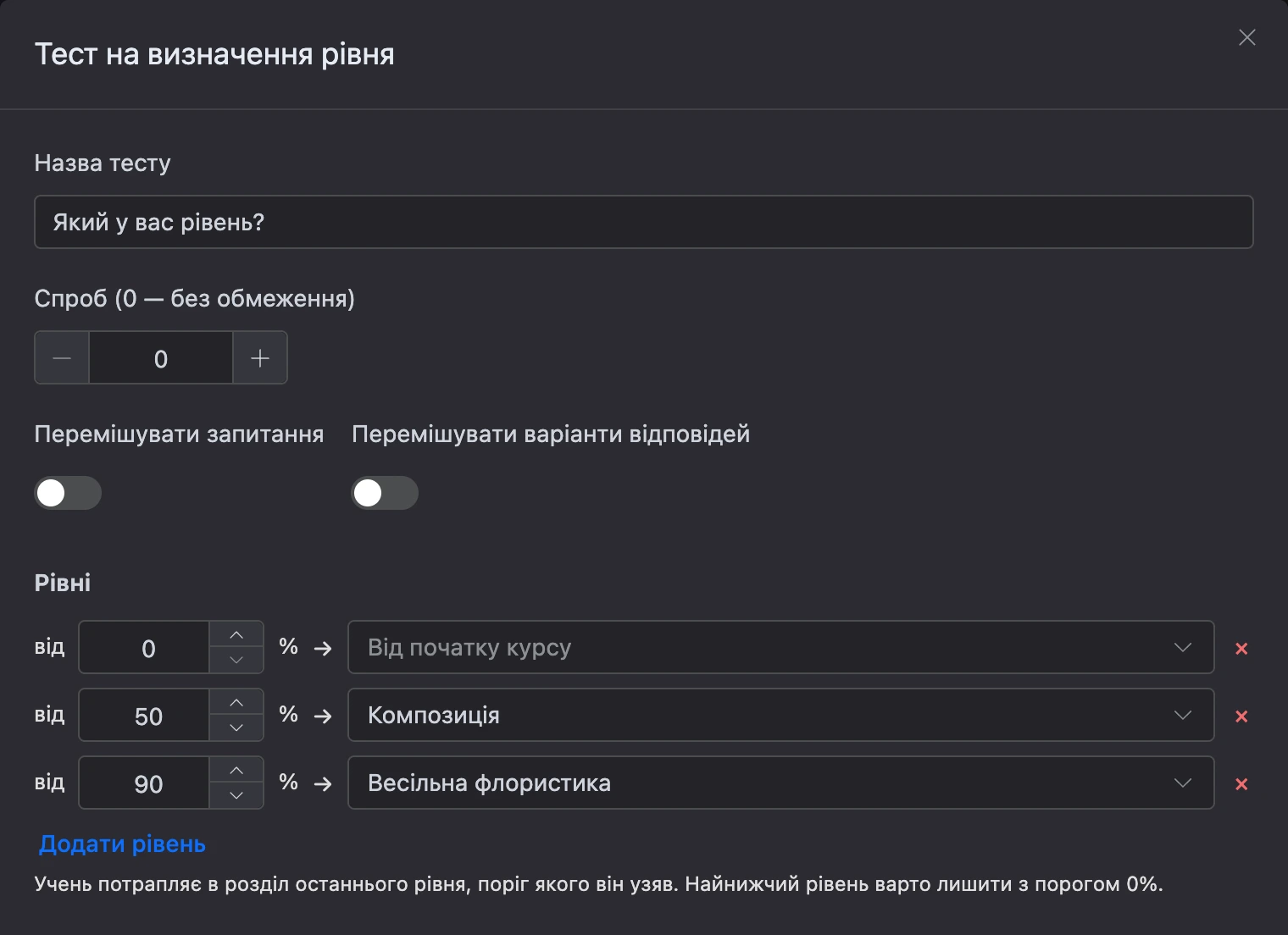Toggle 'Перемішувати варіанти відповідей' switch

pyautogui.click(x=385, y=493)
